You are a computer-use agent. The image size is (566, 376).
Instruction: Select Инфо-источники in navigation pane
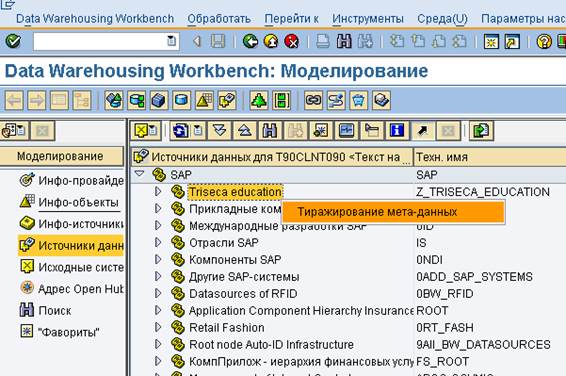click(71, 224)
